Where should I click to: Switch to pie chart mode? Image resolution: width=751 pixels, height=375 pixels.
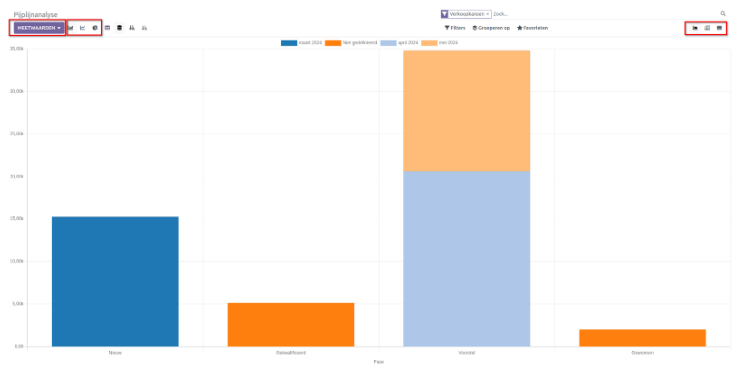[95, 28]
